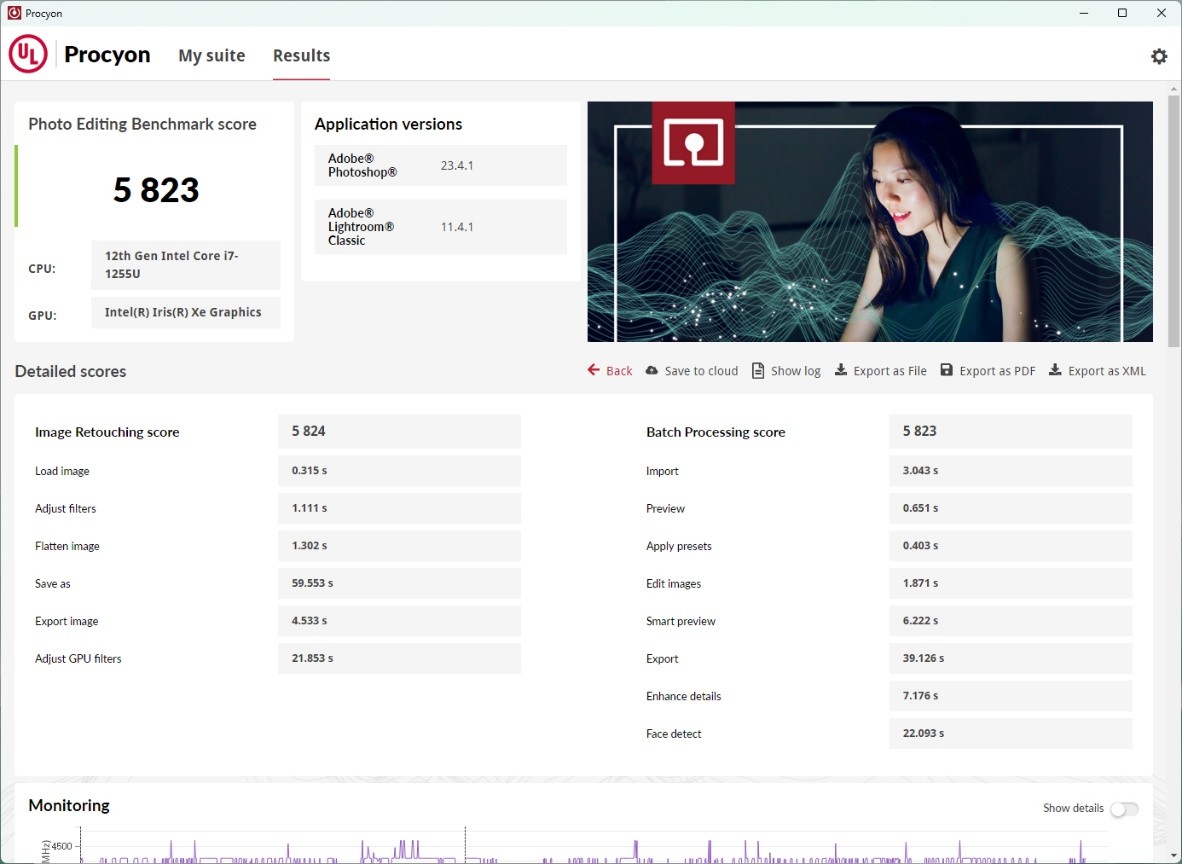Image resolution: width=1182 pixels, height=864 pixels.
Task: Click the Save to cloud icon
Action: [652, 371]
